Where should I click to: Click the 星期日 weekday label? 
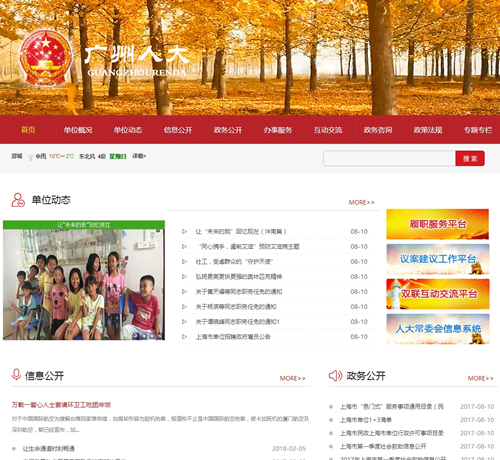tap(118, 156)
